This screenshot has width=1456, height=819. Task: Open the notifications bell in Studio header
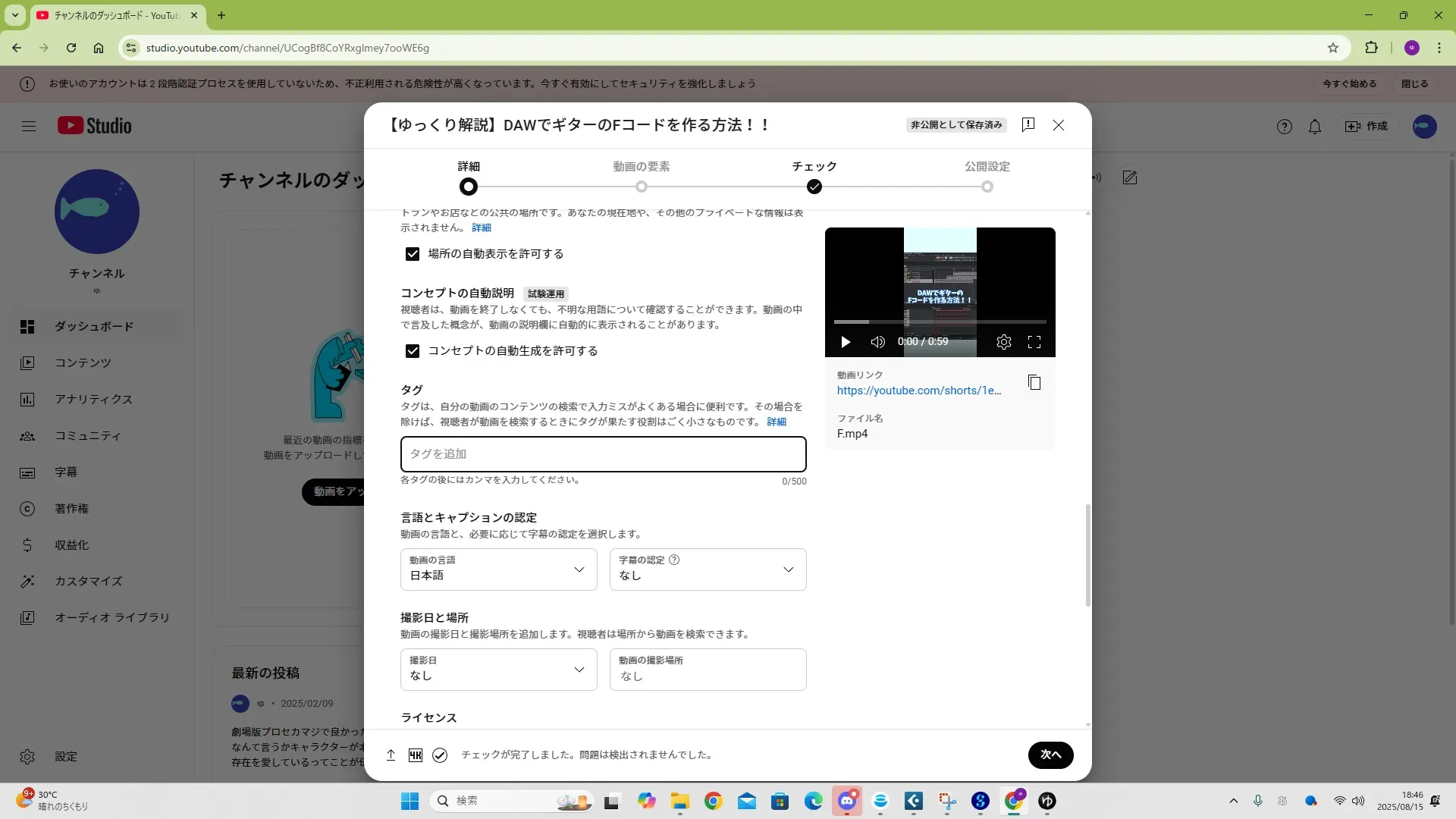coord(1314,127)
